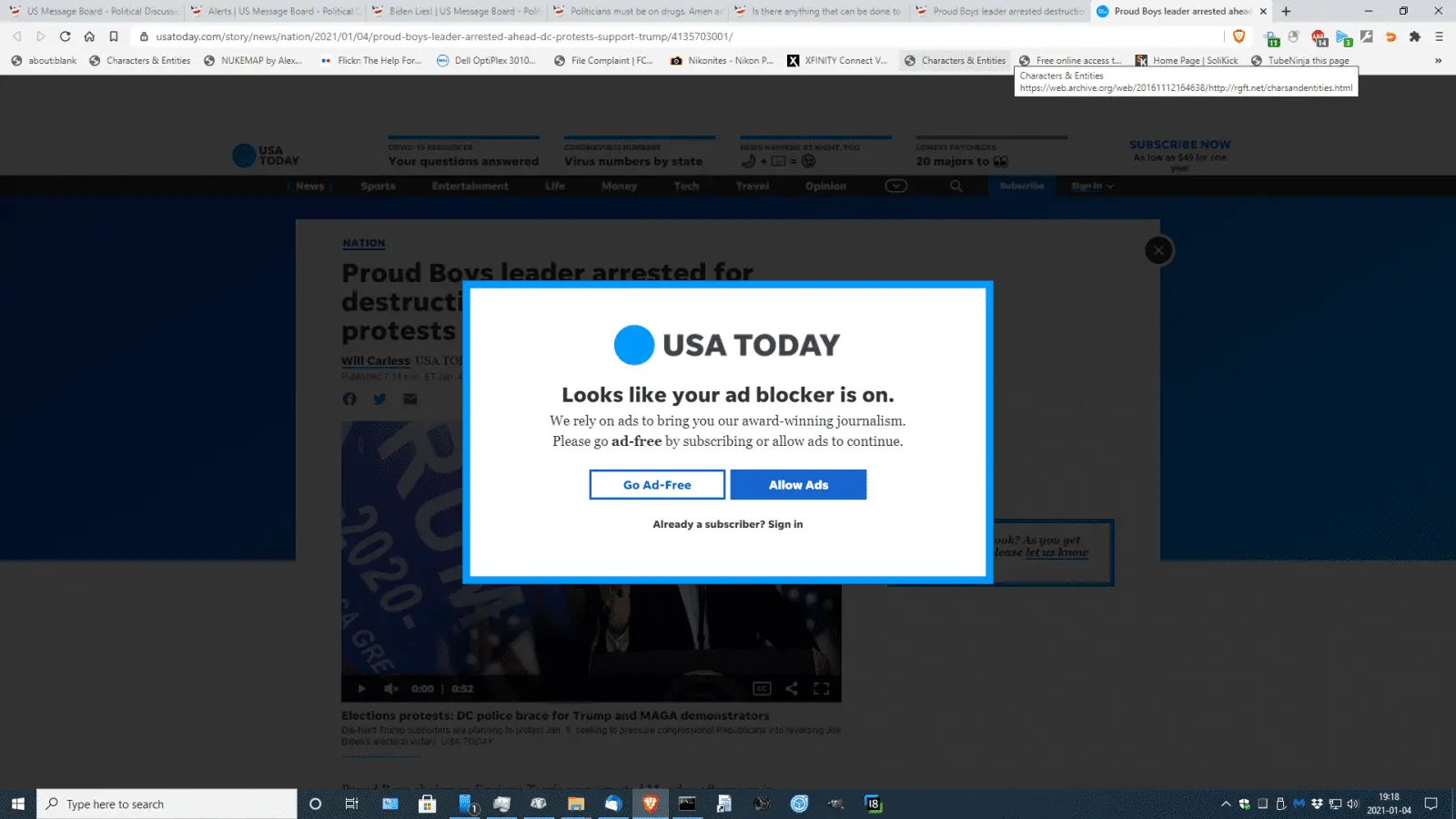This screenshot has width=1456, height=819.
Task: Click the site search magnifier icon
Action: (956, 186)
